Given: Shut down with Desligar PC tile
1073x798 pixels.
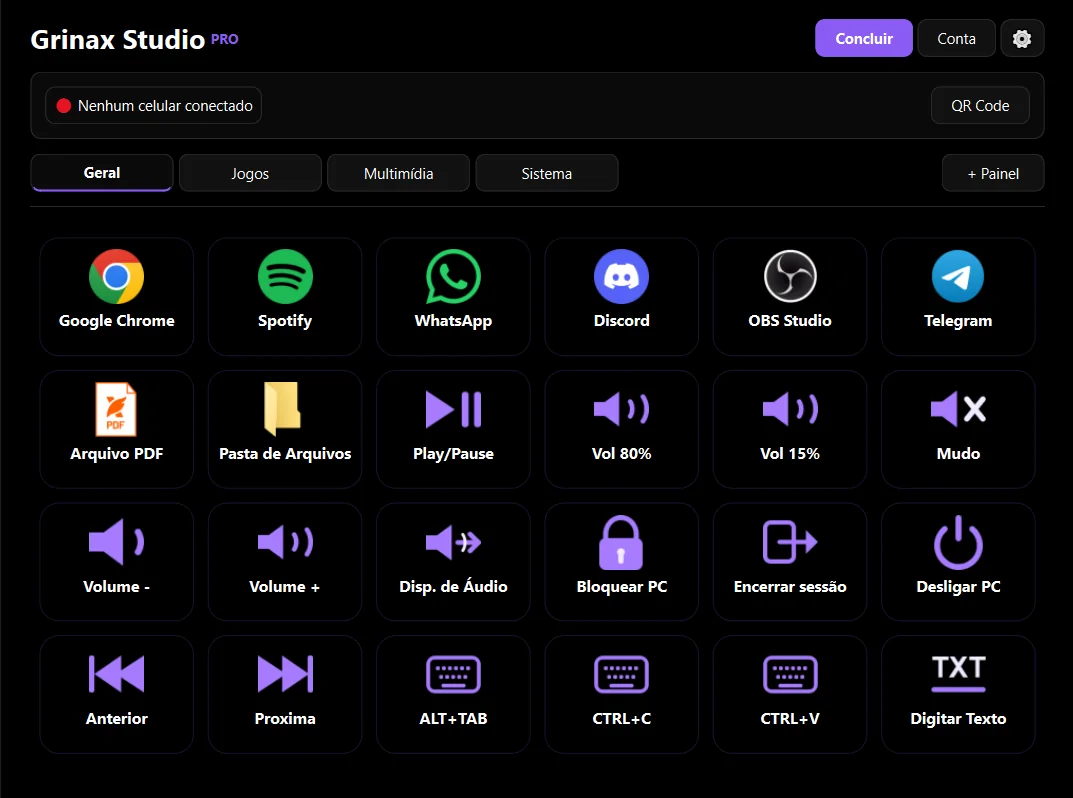Looking at the screenshot, I should click(x=958, y=562).
